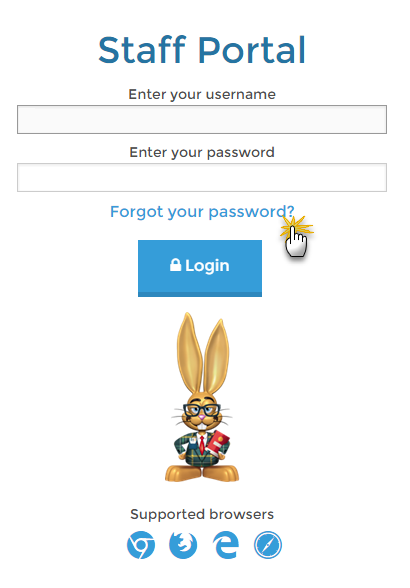Viewport: 410px width, 588px height.
Task: Open the Forgot your password link
Action: (x=202, y=212)
